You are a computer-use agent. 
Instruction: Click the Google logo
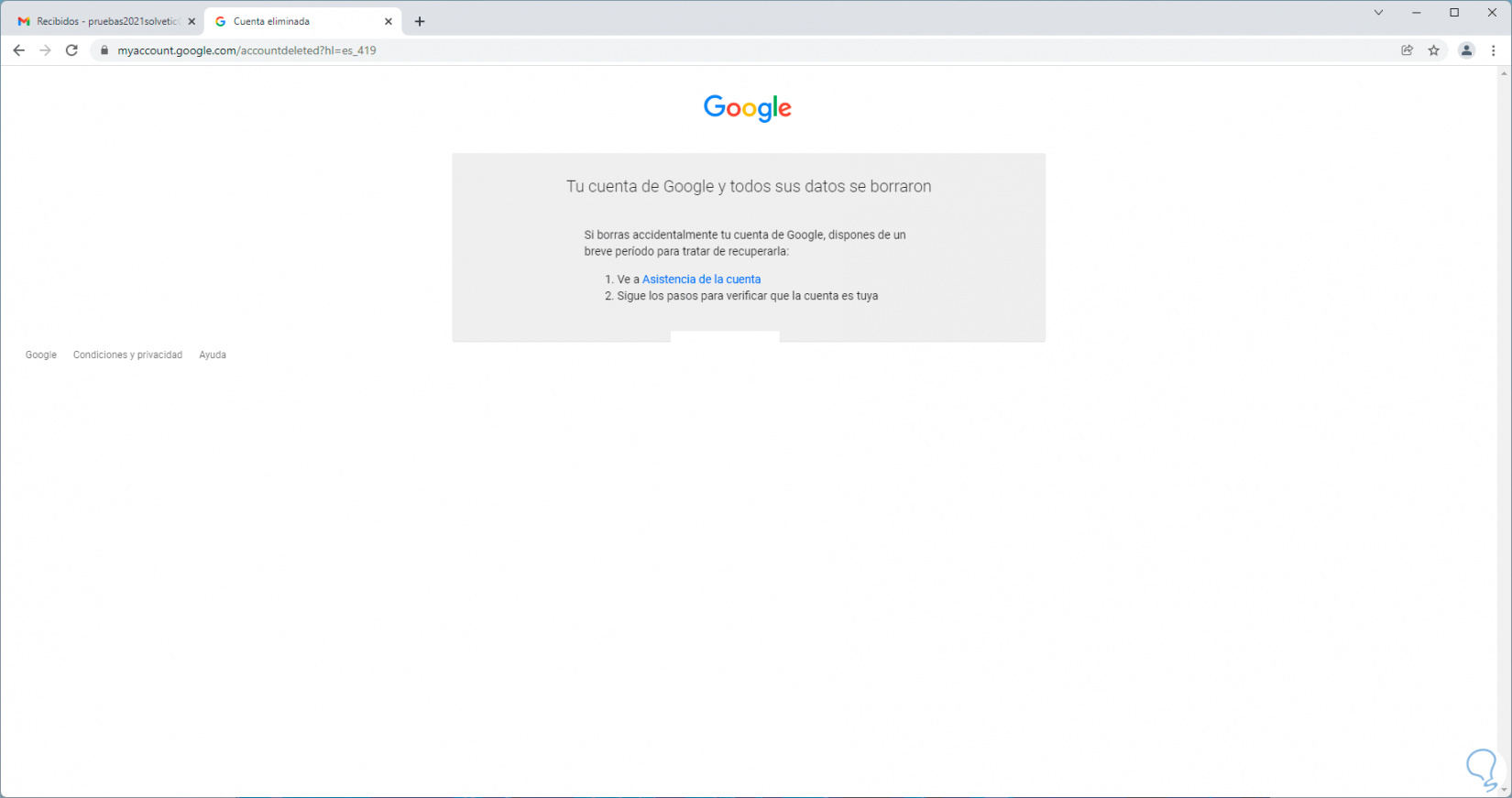tap(748, 108)
